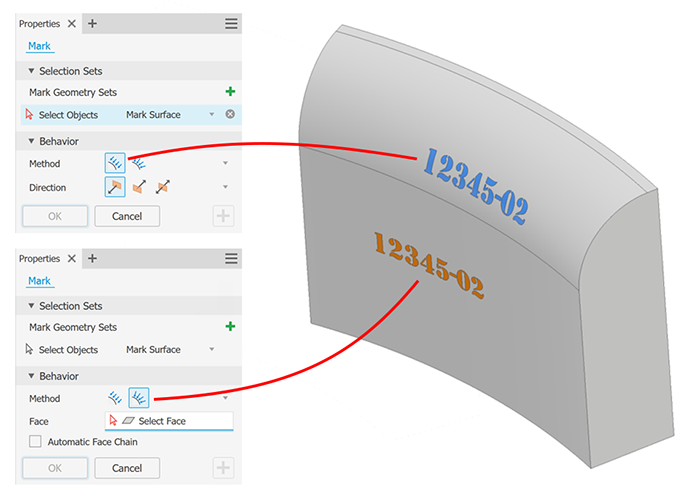Open hamburger menu of upper Properties panel

click(x=231, y=24)
